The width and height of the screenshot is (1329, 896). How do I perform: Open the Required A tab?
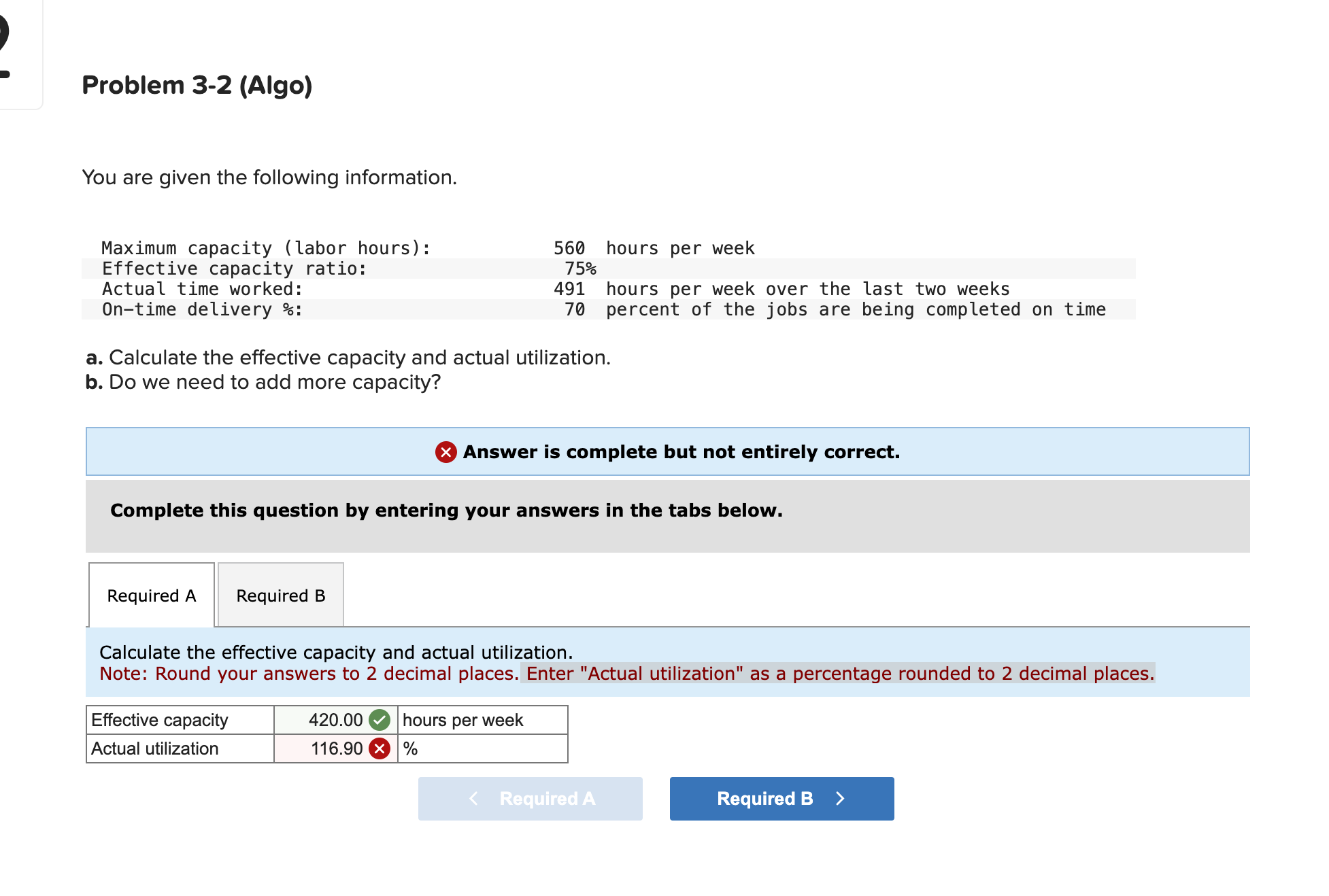click(151, 595)
